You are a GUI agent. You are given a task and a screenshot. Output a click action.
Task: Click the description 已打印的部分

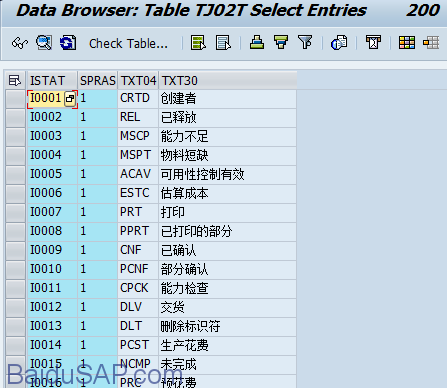(196, 232)
